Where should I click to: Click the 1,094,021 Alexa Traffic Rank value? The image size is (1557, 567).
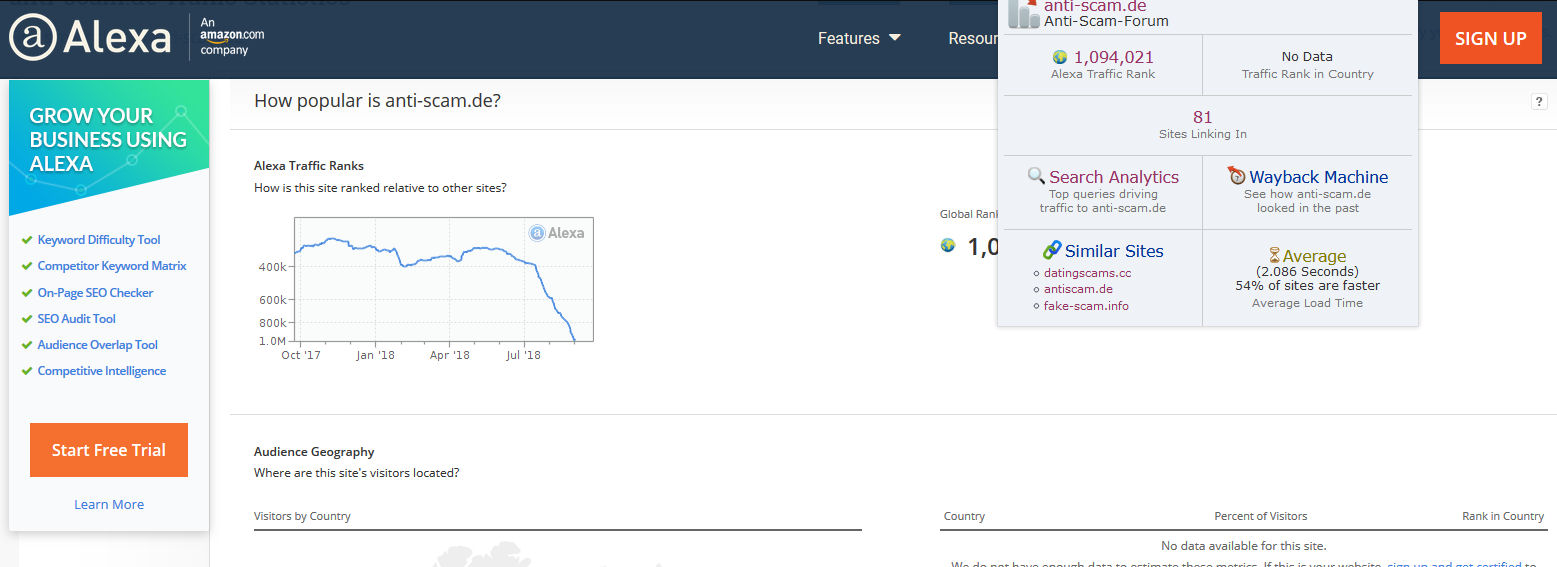coord(1113,57)
